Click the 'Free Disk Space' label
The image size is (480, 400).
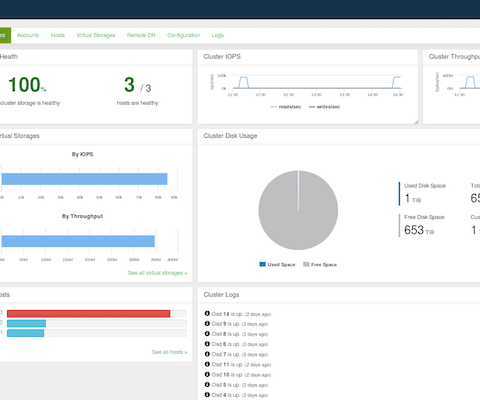tap(424, 217)
